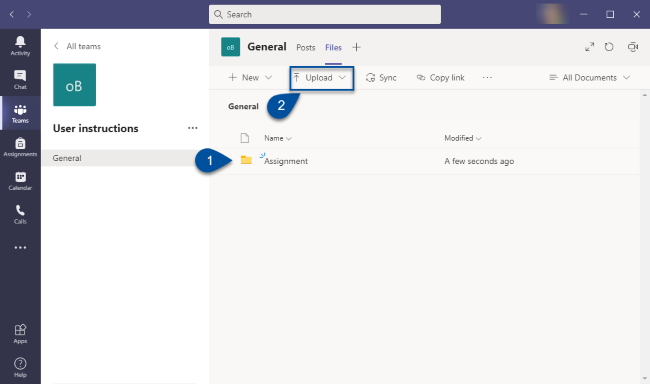
Task: Open the Upload dropdown
Action: (321, 78)
